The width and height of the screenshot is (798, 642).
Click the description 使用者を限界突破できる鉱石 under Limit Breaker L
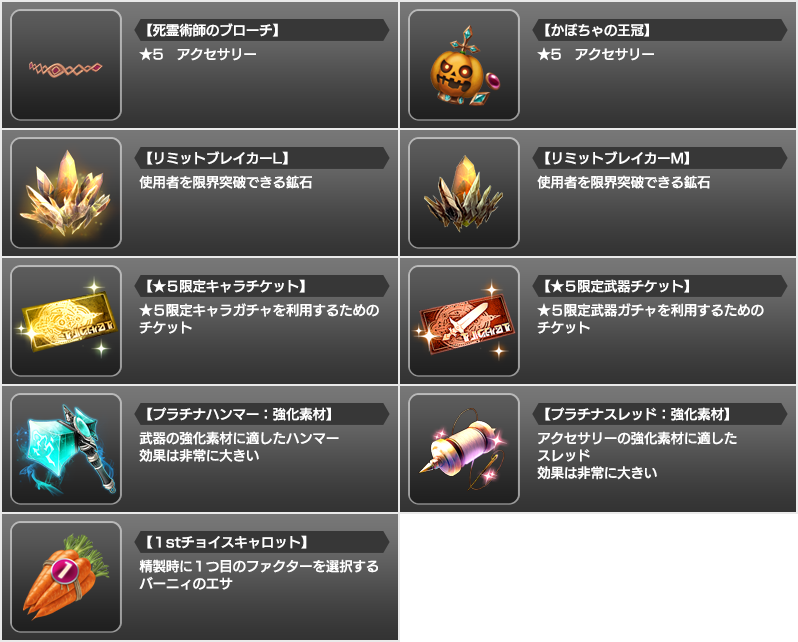(225, 182)
